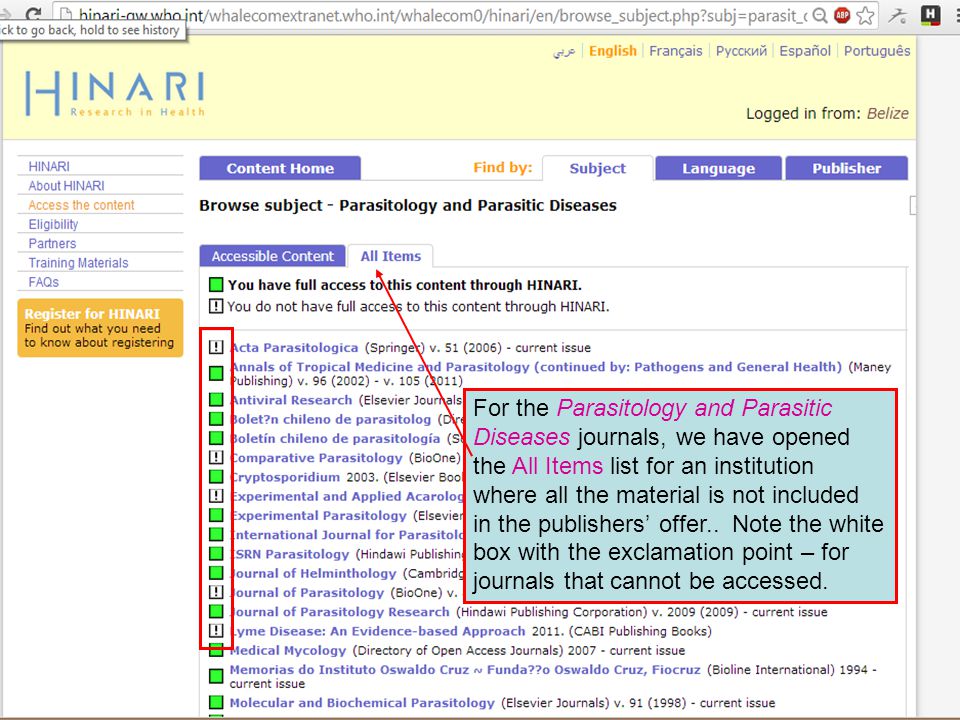Open the HINARI sidebar link
Screen dimensions: 960x720
pos(49,167)
